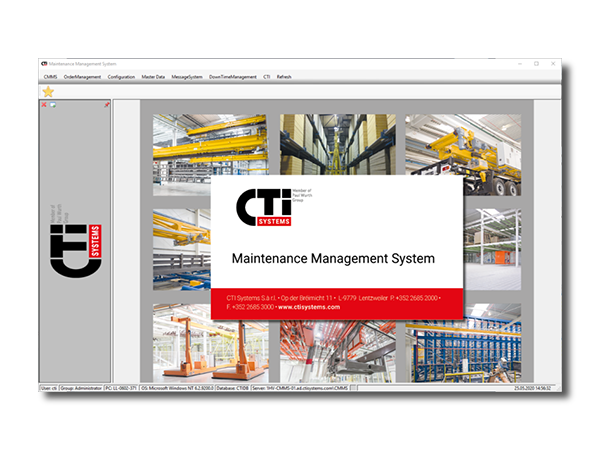
Task: Click the CTI Systems address text line
Action: (x=333, y=298)
